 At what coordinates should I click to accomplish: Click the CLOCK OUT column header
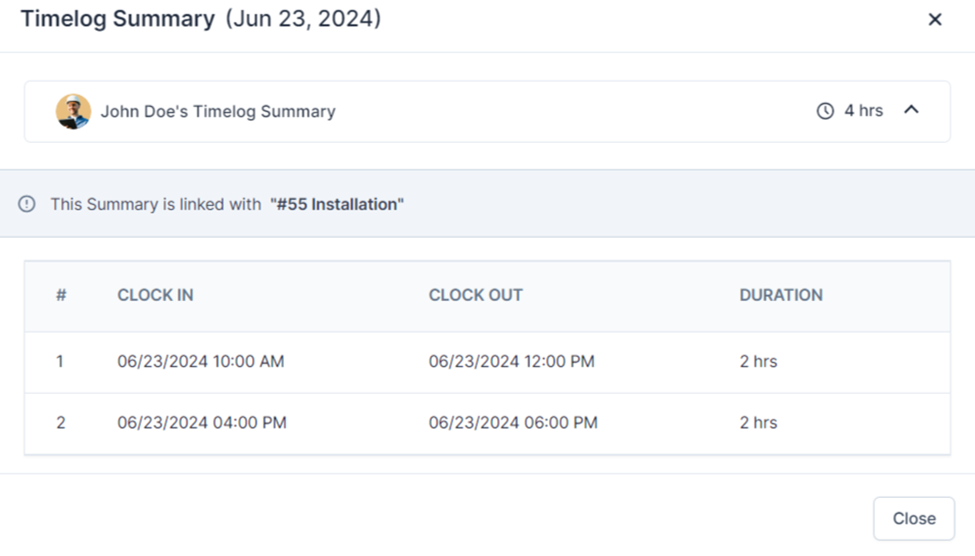pyautogui.click(x=475, y=295)
